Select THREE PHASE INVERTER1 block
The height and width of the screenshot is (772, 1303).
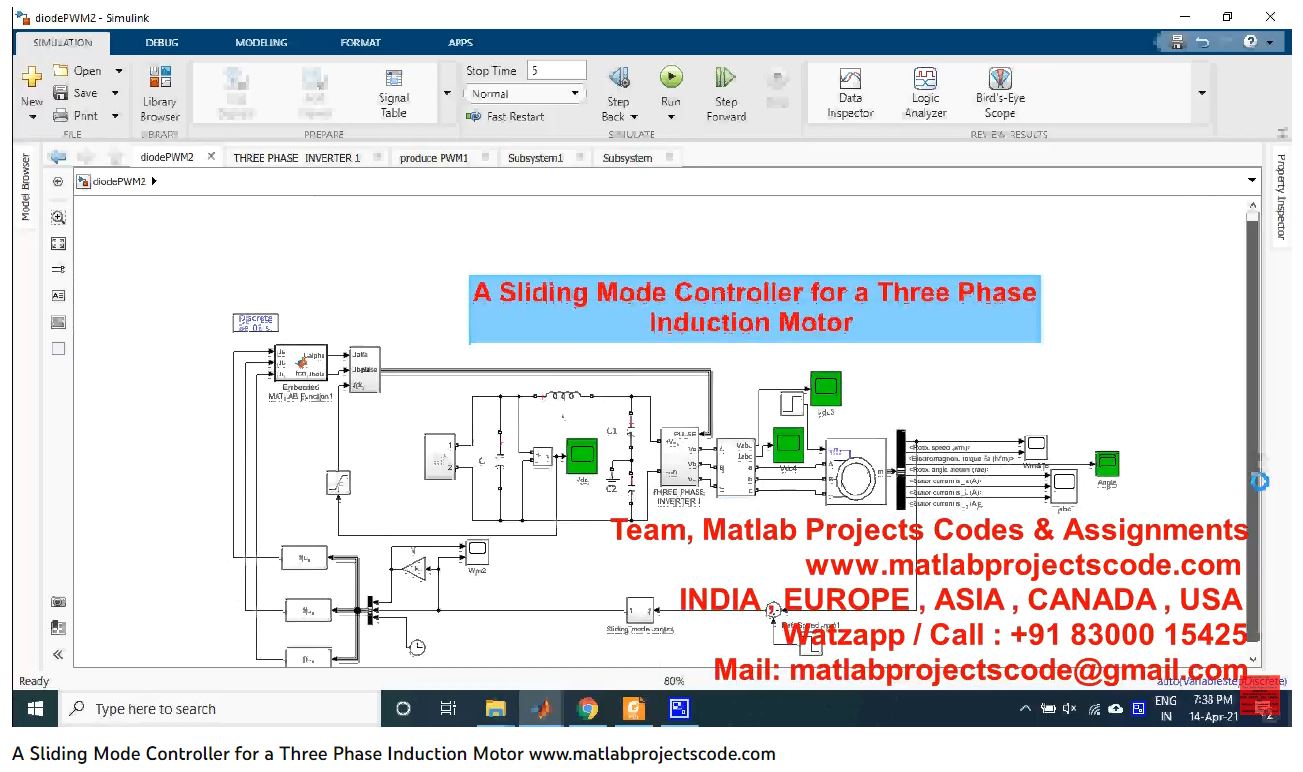[679, 458]
